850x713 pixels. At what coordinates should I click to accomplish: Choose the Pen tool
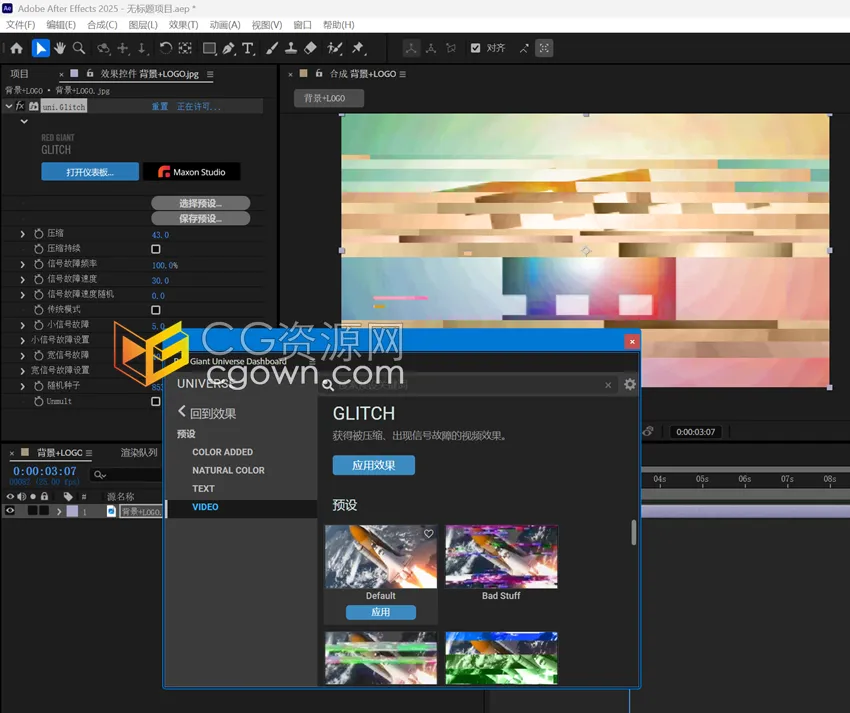click(229, 48)
